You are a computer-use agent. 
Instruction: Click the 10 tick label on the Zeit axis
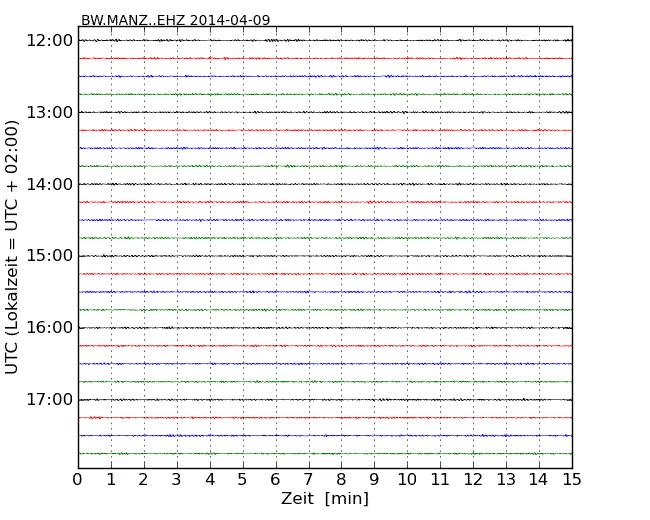(x=407, y=479)
